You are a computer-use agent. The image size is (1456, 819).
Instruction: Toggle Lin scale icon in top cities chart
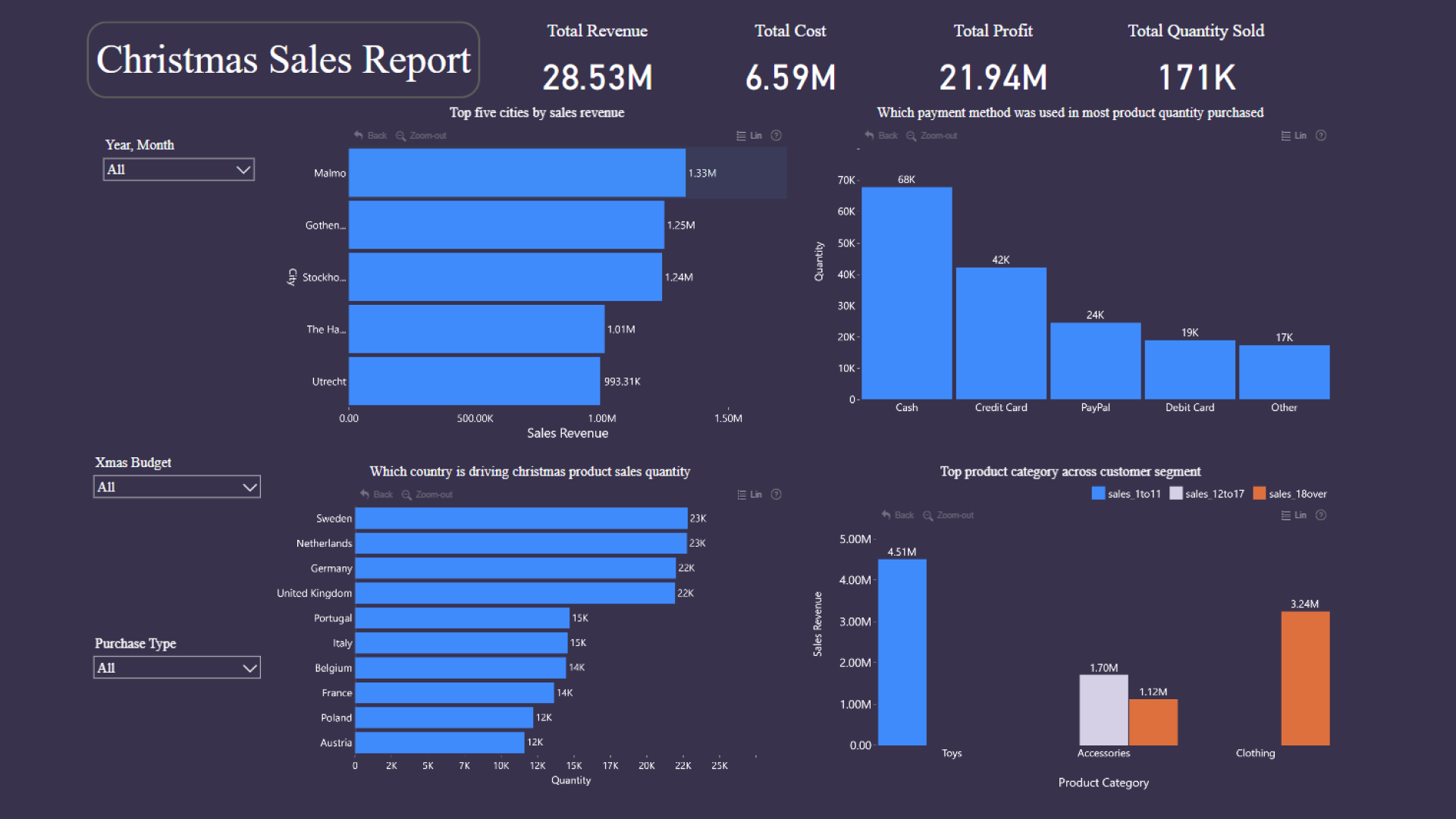click(x=741, y=136)
